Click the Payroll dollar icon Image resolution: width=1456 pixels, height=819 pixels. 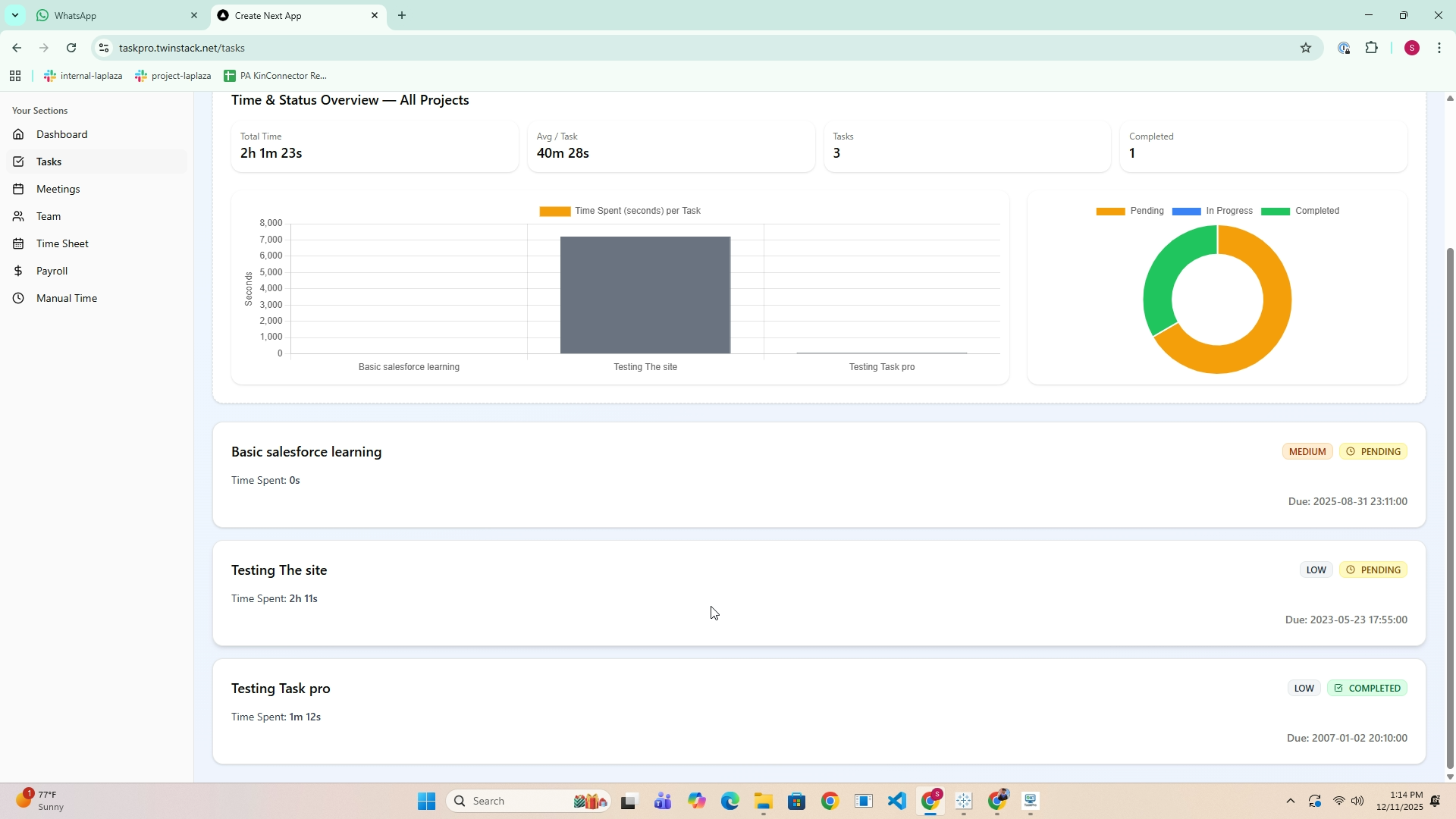click(x=19, y=271)
